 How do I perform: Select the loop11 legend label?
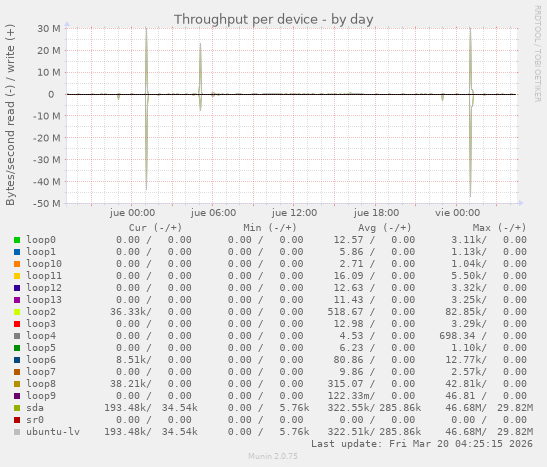(44, 276)
